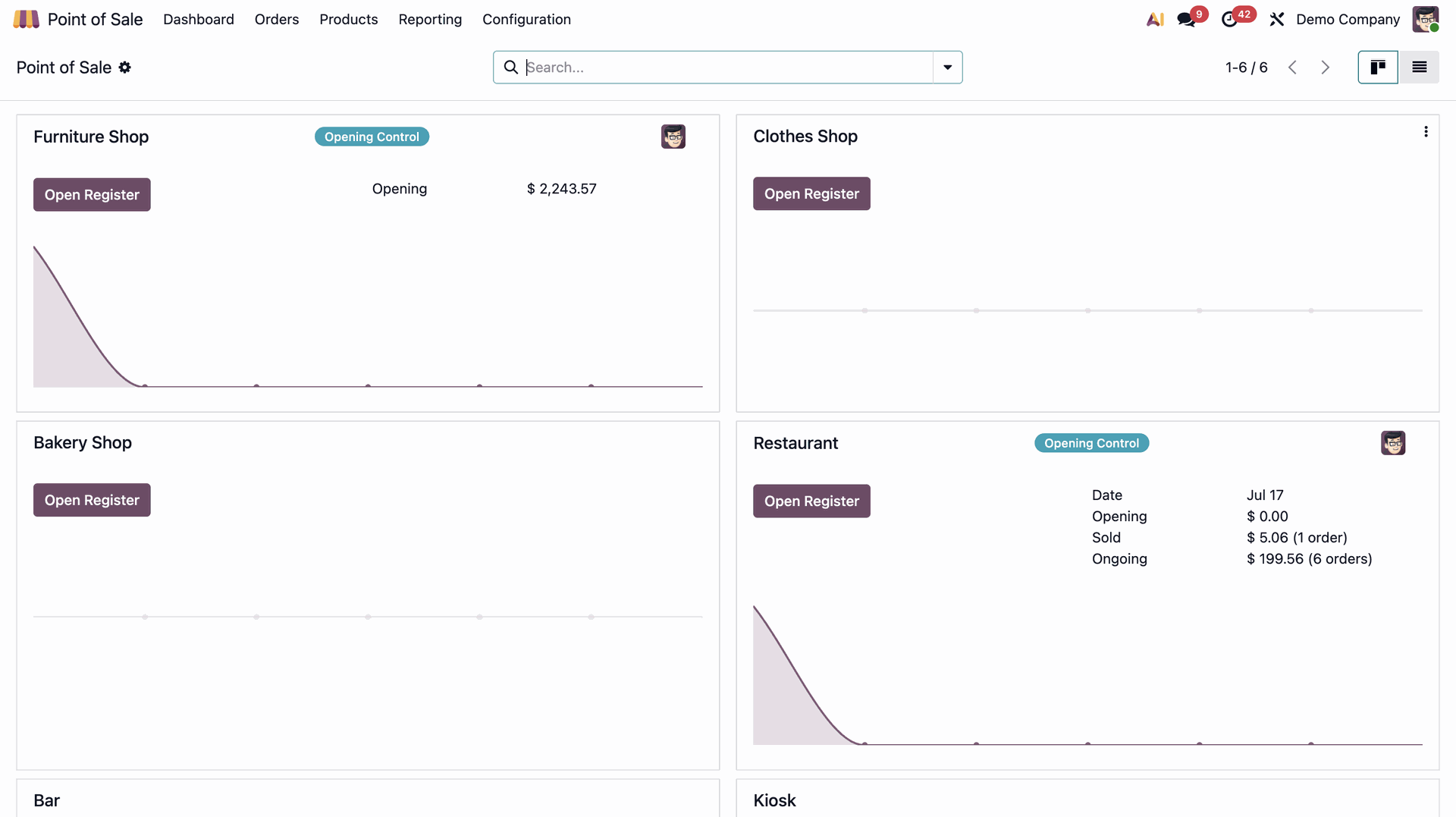Expand the search options dropdown arrow
Image resolution: width=1456 pixels, height=817 pixels.
point(947,68)
